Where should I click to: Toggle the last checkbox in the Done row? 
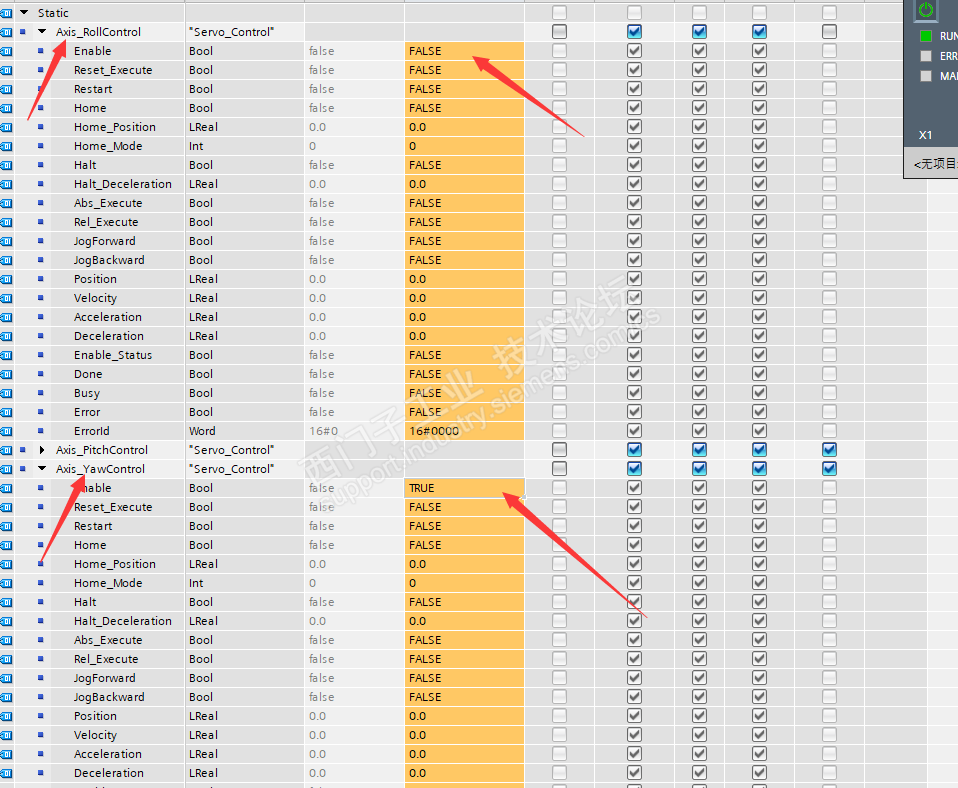pos(829,374)
